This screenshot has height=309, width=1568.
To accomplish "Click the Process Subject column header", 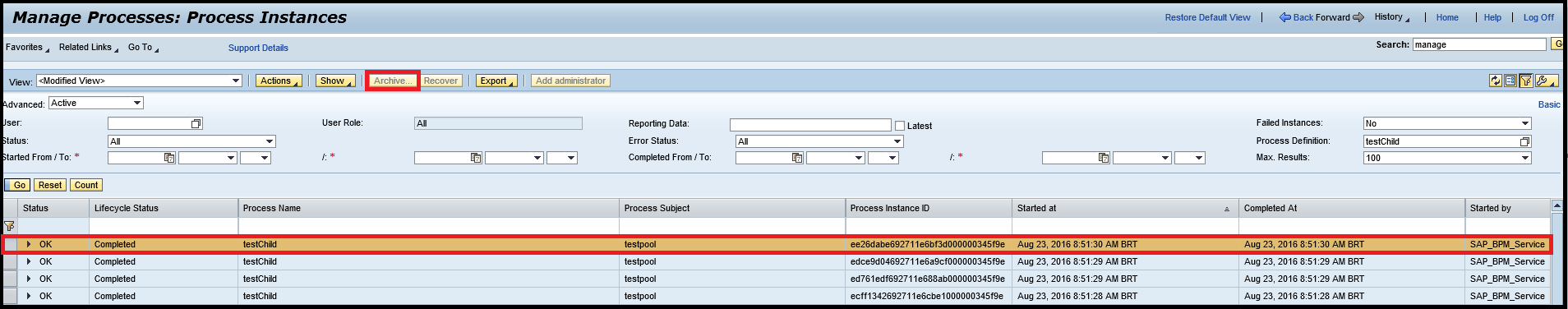I will coord(732,208).
